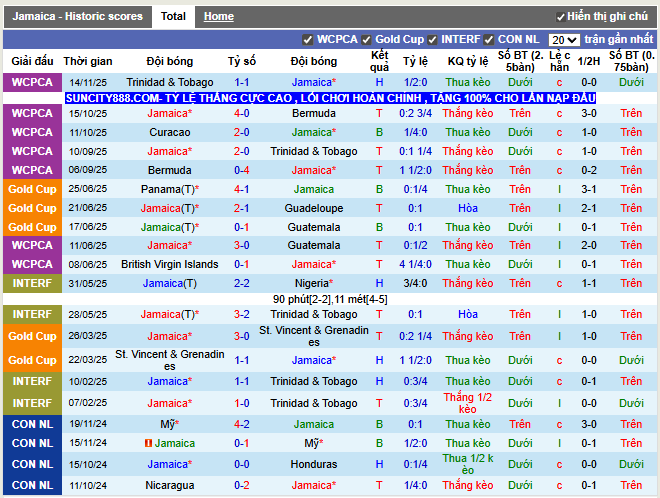This screenshot has height=498, width=660.
Task: Click the Lẻ chẵn column header
Action: [x=559, y=61]
